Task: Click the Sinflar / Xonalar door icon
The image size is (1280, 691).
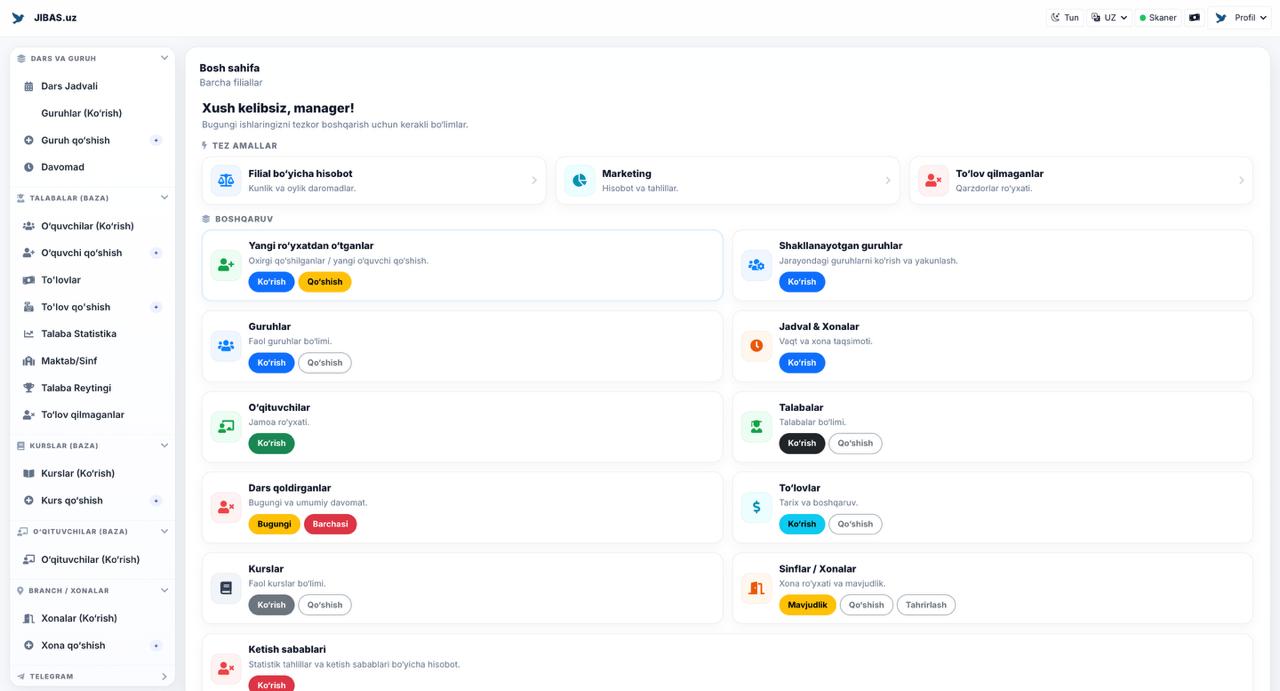Action: pyautogui.click(x=756, y=588)
